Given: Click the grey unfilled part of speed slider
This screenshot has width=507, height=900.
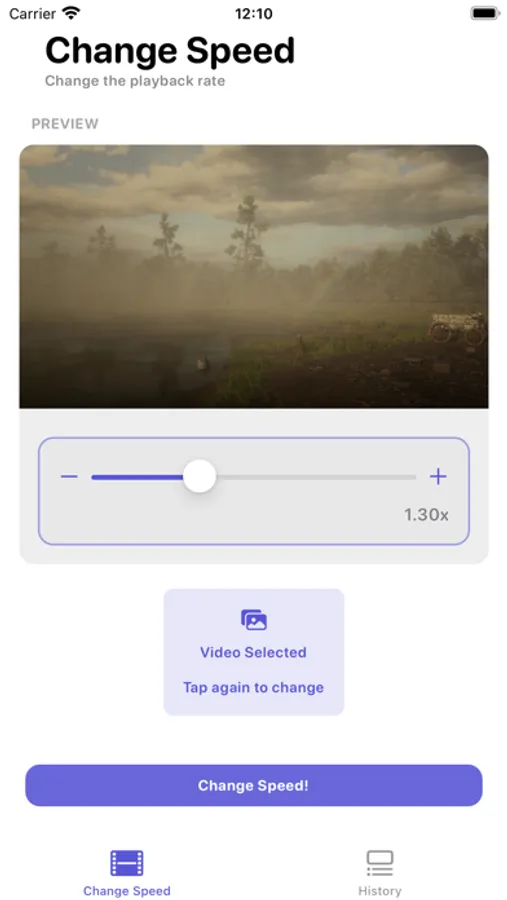Looking at the screenshot, I should point(316,477).
